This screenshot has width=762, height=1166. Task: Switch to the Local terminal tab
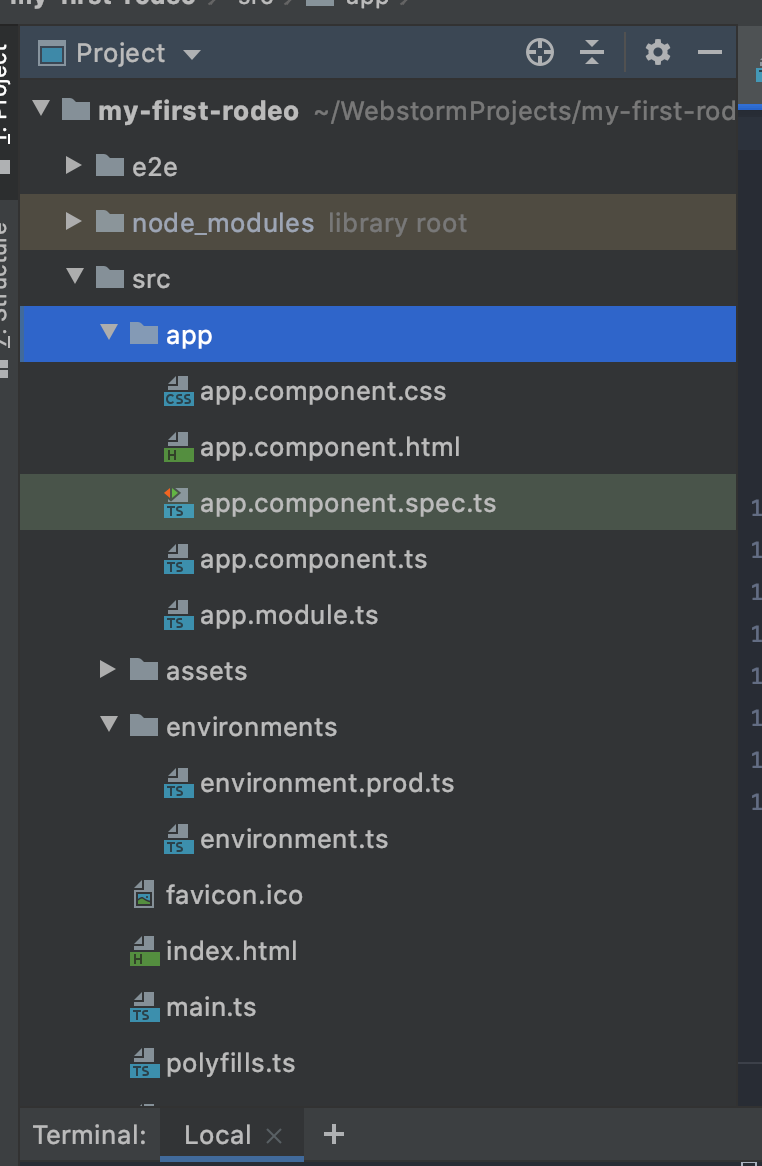click(217, 1135)
